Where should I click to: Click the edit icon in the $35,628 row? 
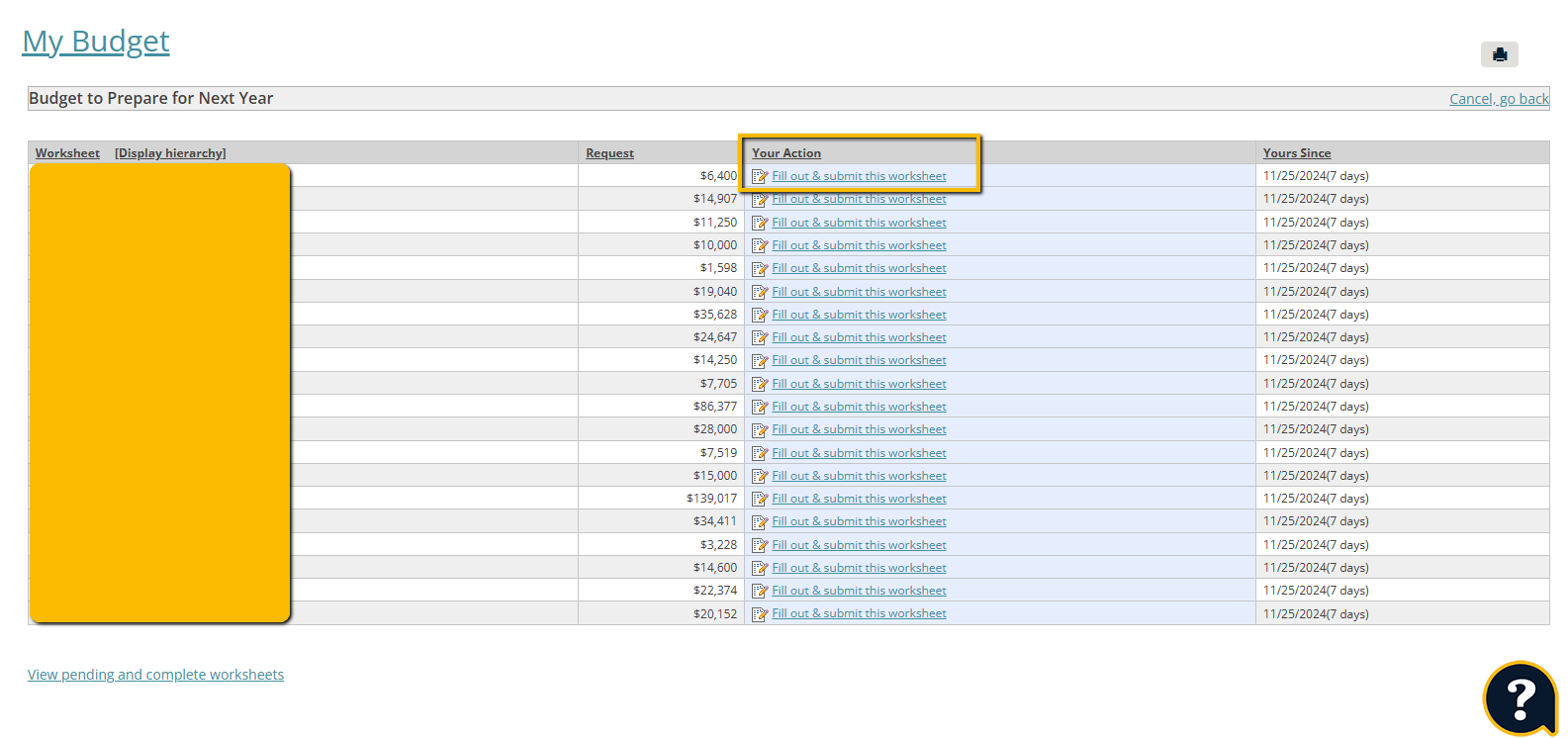click(760, 316)
